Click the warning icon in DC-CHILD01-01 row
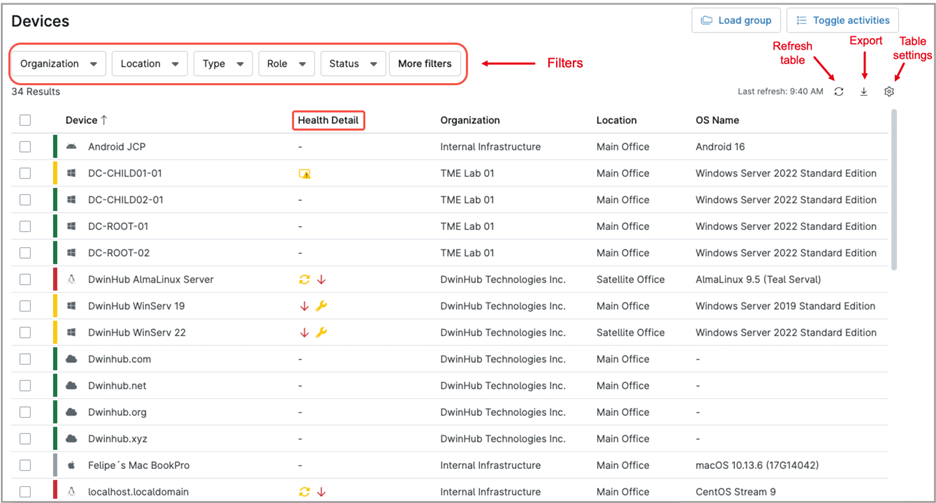Viewport: 936px width, 503px height. click(x=305, y=174)
